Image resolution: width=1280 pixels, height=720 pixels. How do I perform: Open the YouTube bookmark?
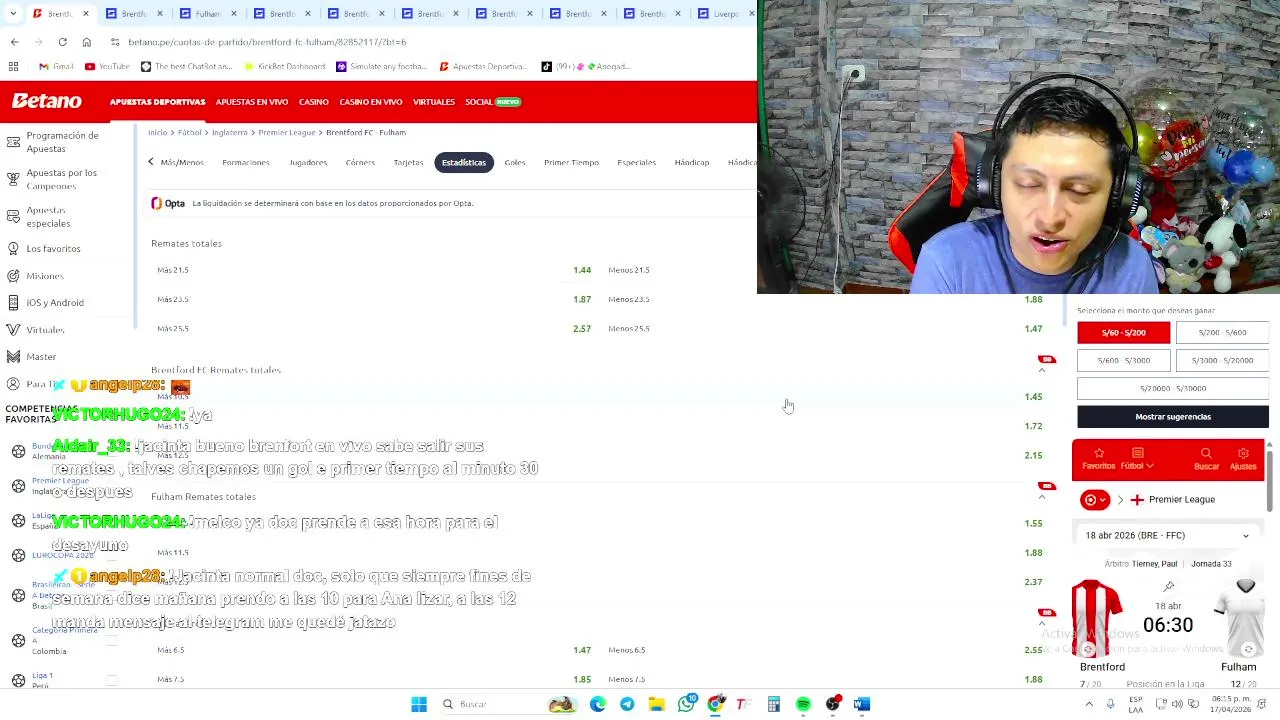(107, 66)
